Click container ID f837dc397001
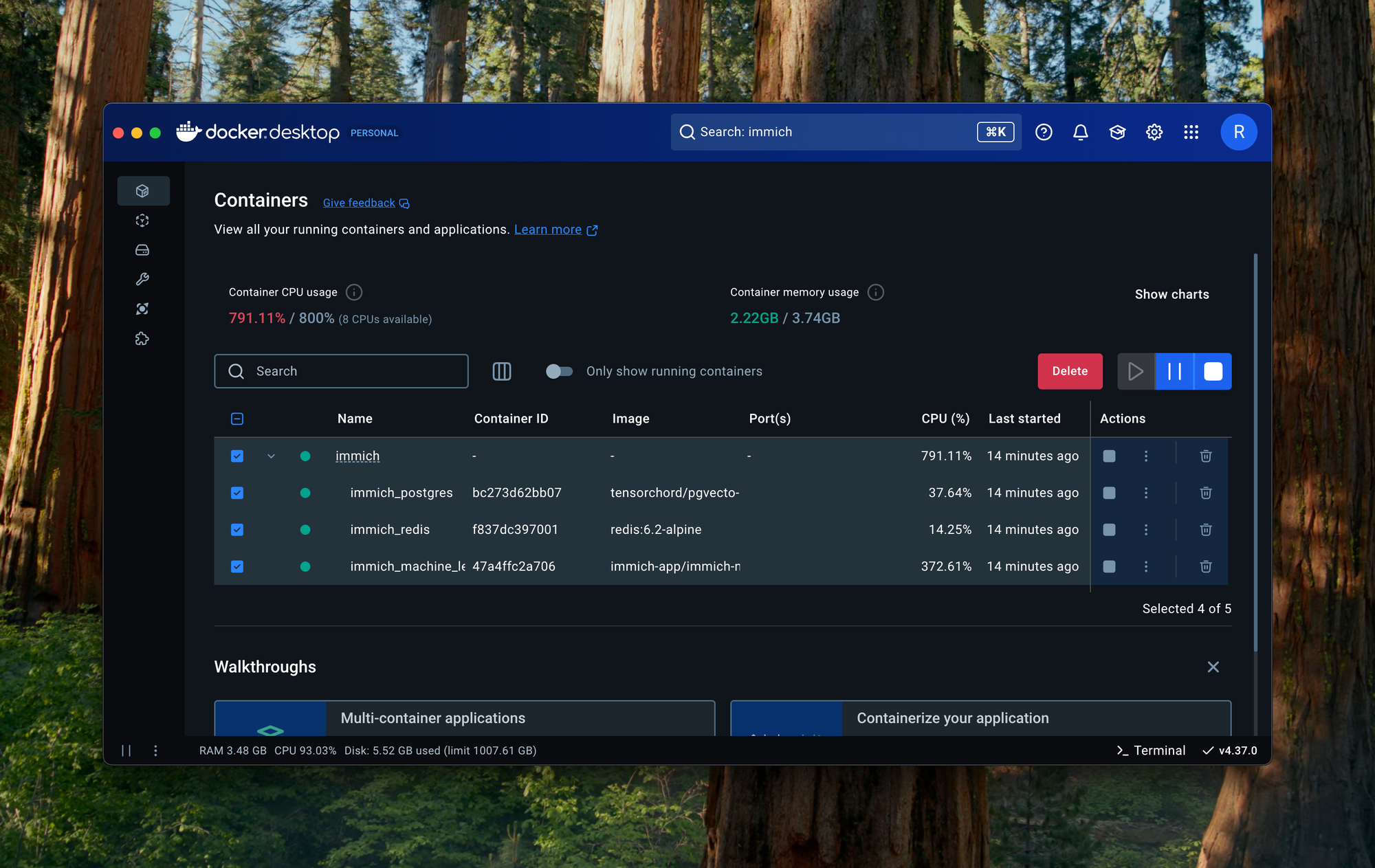Screen dimensions: 1375x868 pyautogui.click(x=515, y=530)
